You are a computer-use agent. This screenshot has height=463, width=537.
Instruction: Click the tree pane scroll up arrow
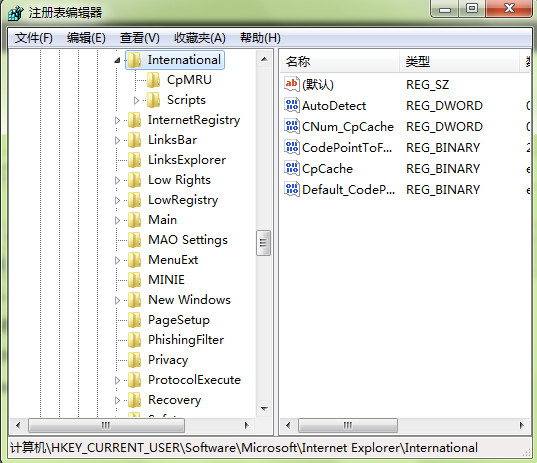264,59
